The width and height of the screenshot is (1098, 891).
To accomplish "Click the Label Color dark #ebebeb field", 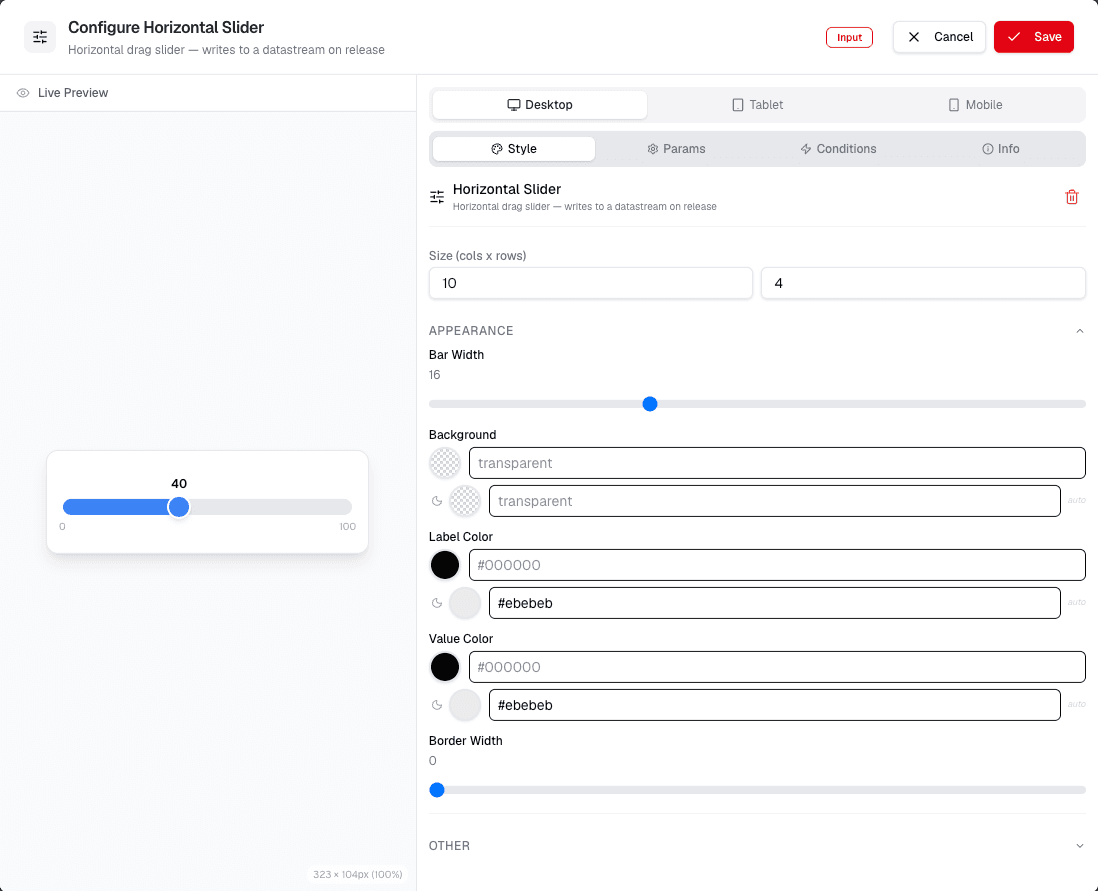I will coord(774,603).
